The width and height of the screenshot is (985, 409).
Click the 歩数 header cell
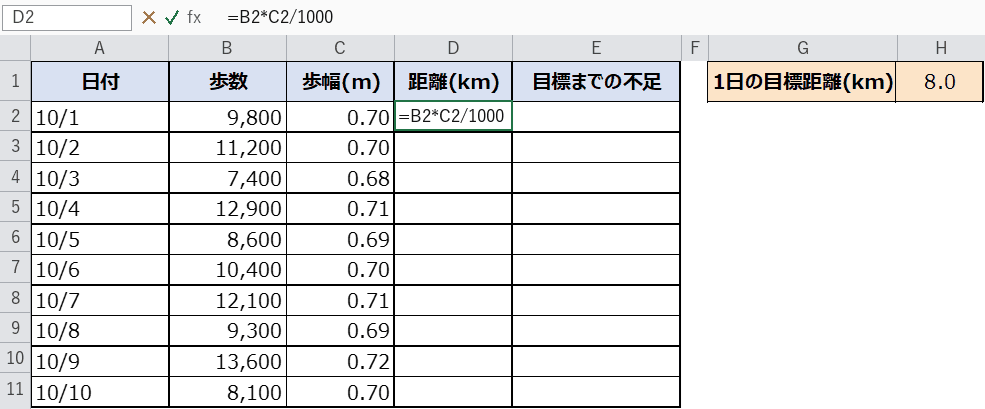[x=228, y=81]
